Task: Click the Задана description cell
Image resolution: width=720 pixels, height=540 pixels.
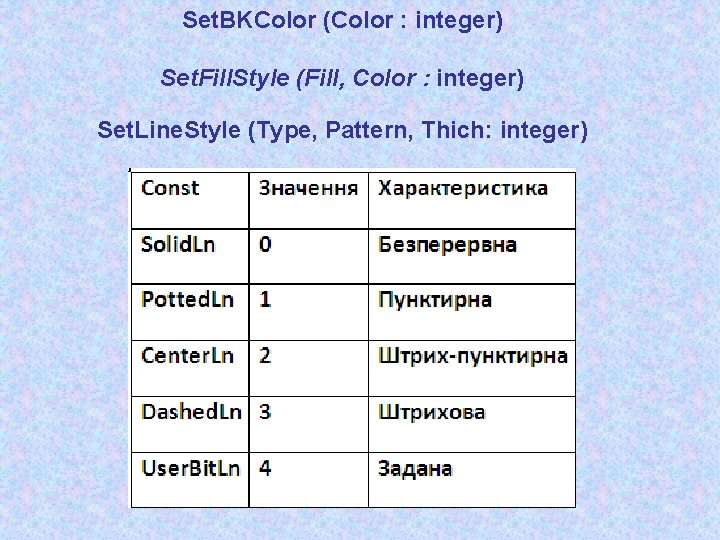Action: [x=472, y=480]
